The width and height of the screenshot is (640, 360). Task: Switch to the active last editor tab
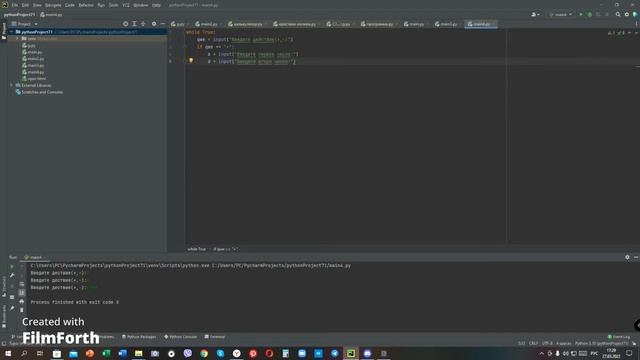point(481,24)
